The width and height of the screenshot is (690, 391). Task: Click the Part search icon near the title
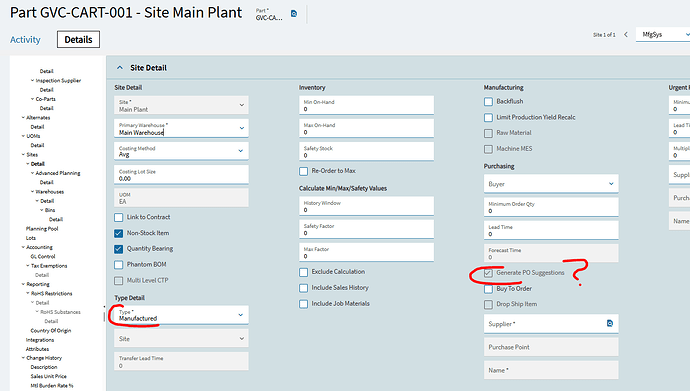pos(294,14)
